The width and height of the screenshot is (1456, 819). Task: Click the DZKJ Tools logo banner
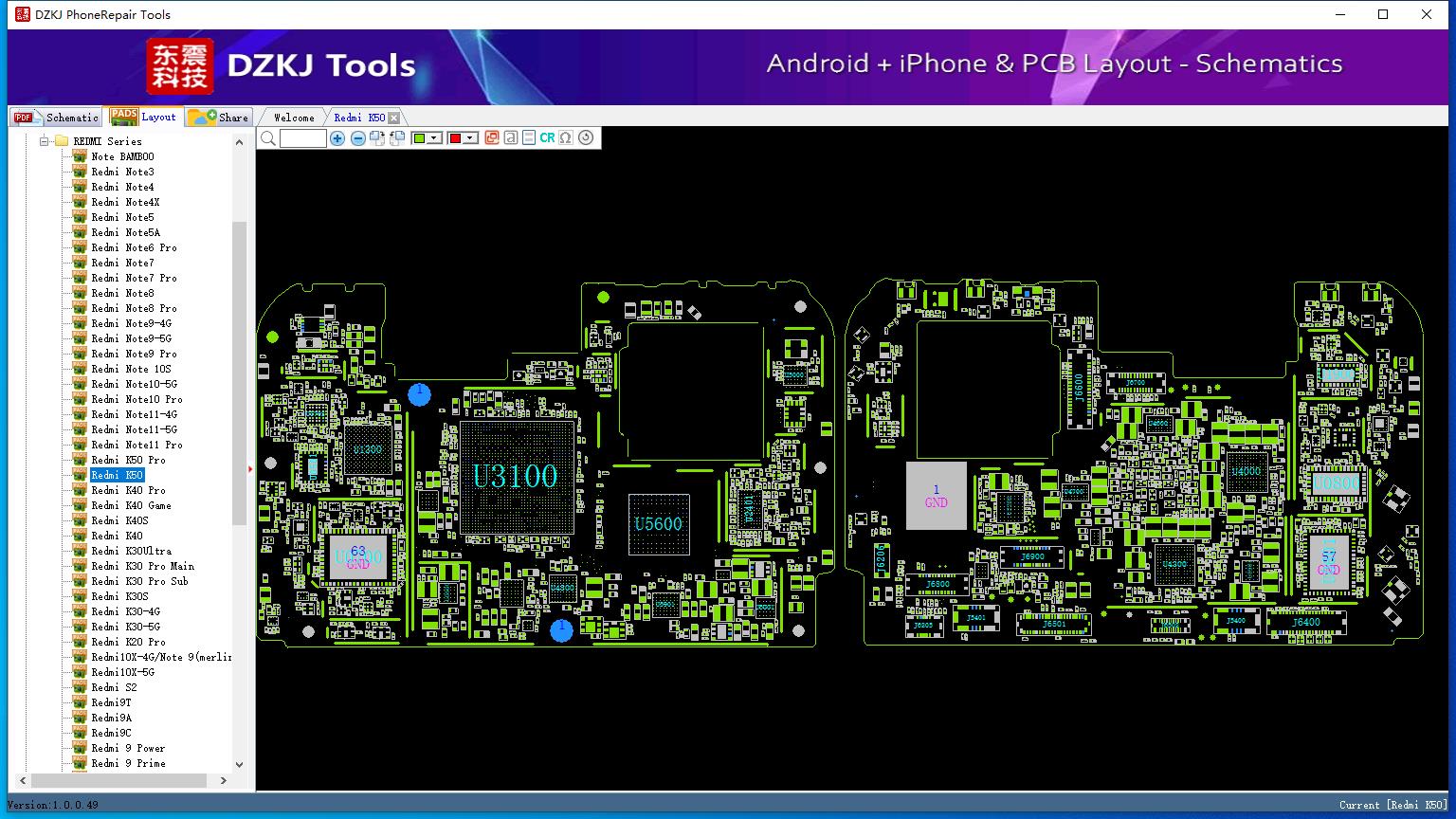click(x=282, y=65)
